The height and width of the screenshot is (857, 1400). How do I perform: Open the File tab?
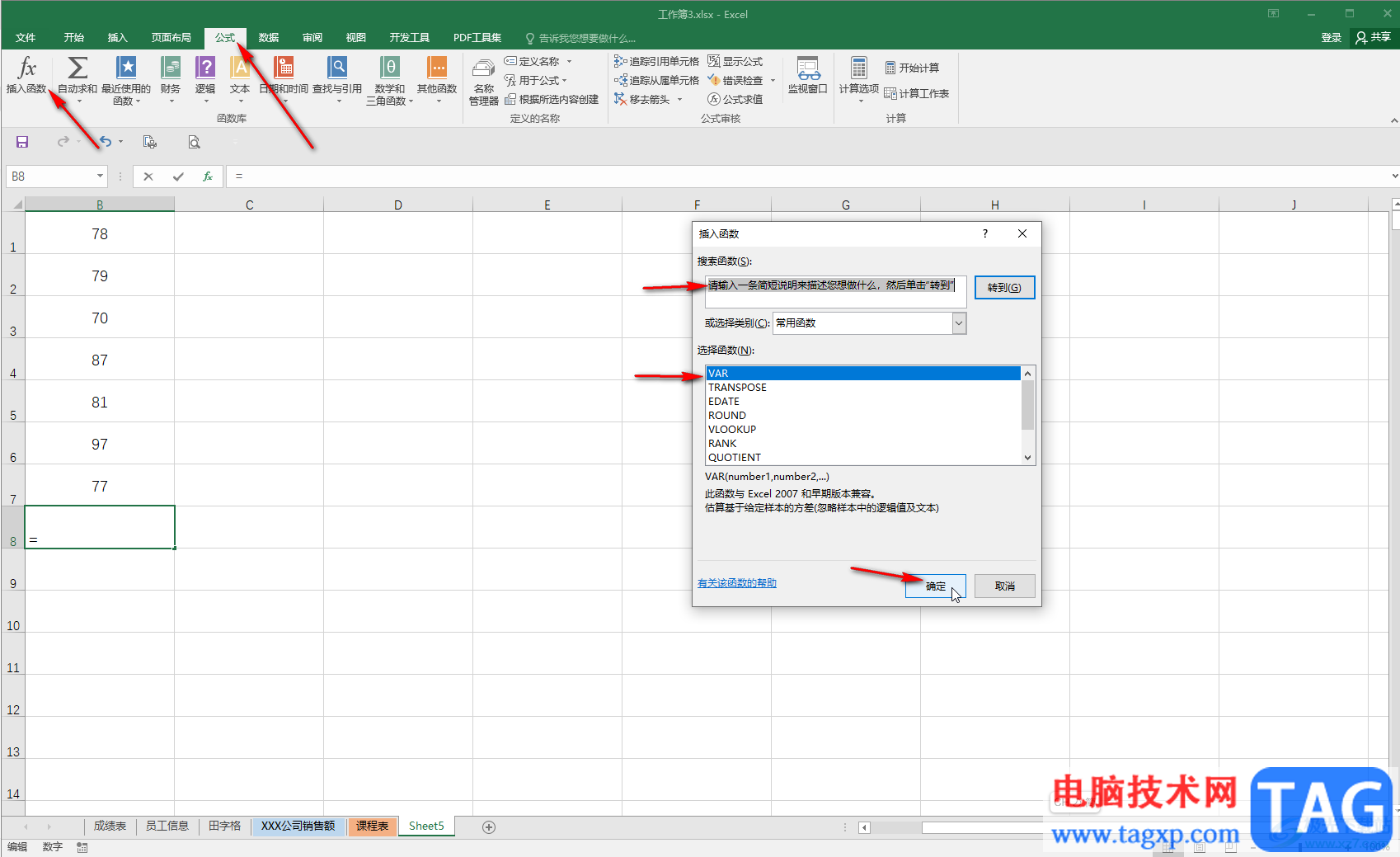pyautogui.click(x=26, y=38)
